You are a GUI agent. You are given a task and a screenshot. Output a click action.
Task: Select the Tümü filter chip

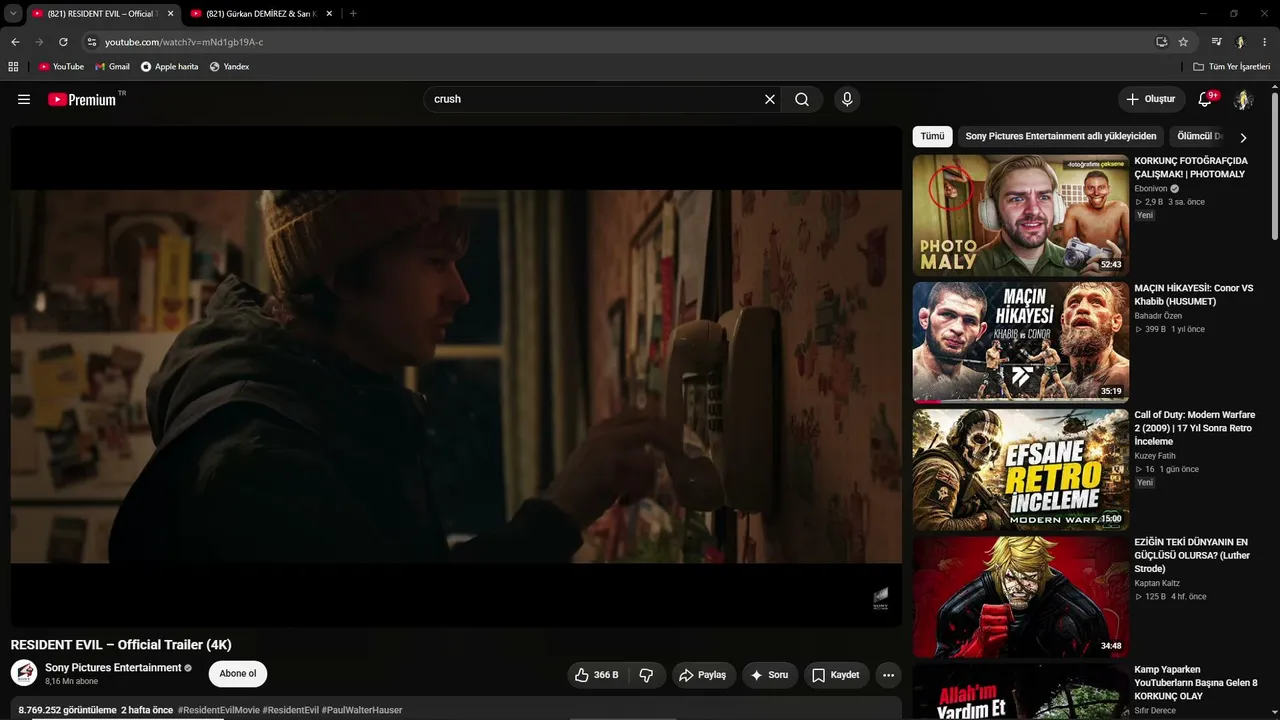932,136
